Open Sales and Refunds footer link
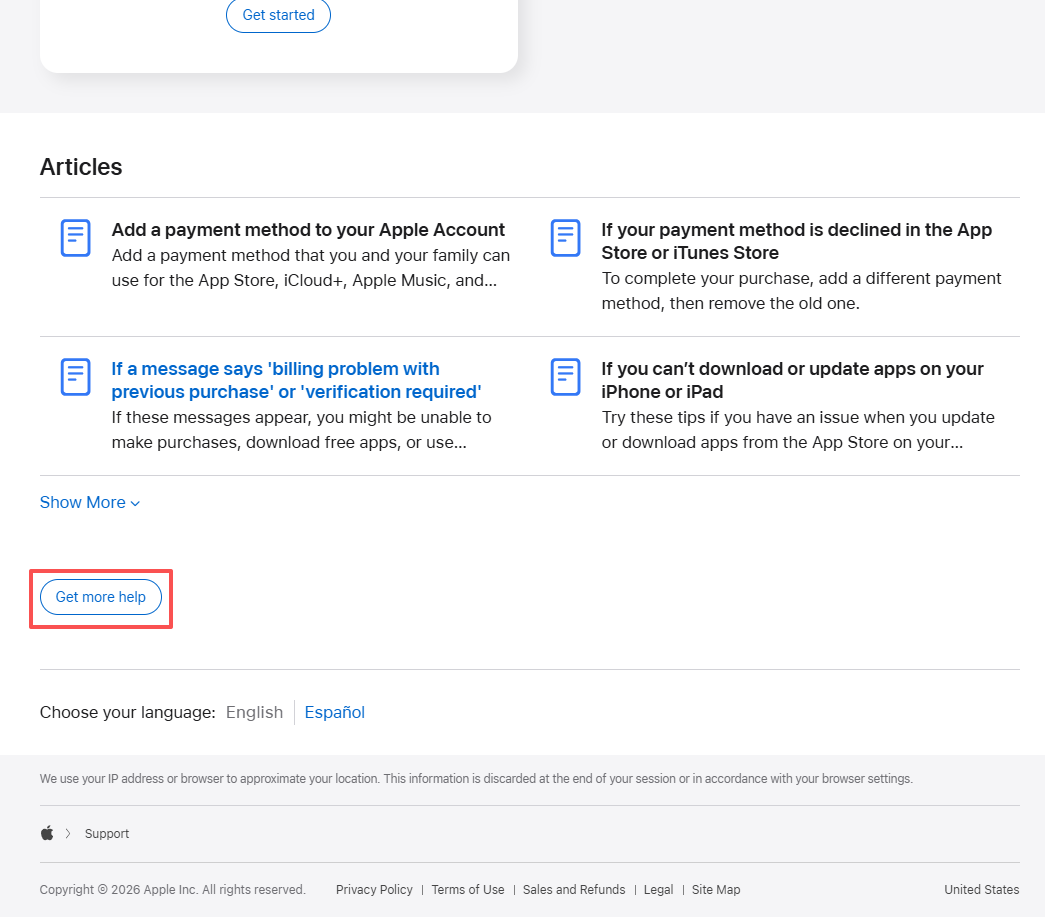 (574, 890)
